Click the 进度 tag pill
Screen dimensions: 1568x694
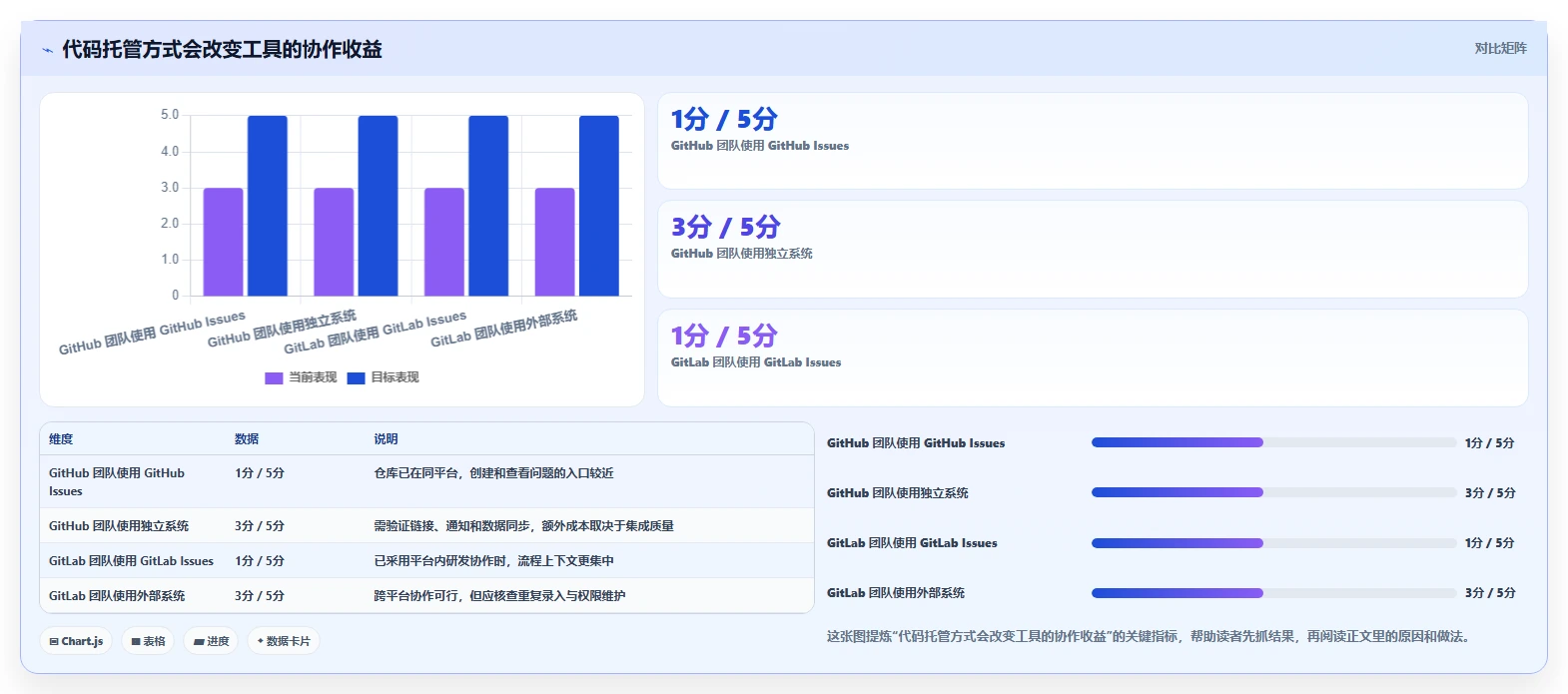(211, 641)
